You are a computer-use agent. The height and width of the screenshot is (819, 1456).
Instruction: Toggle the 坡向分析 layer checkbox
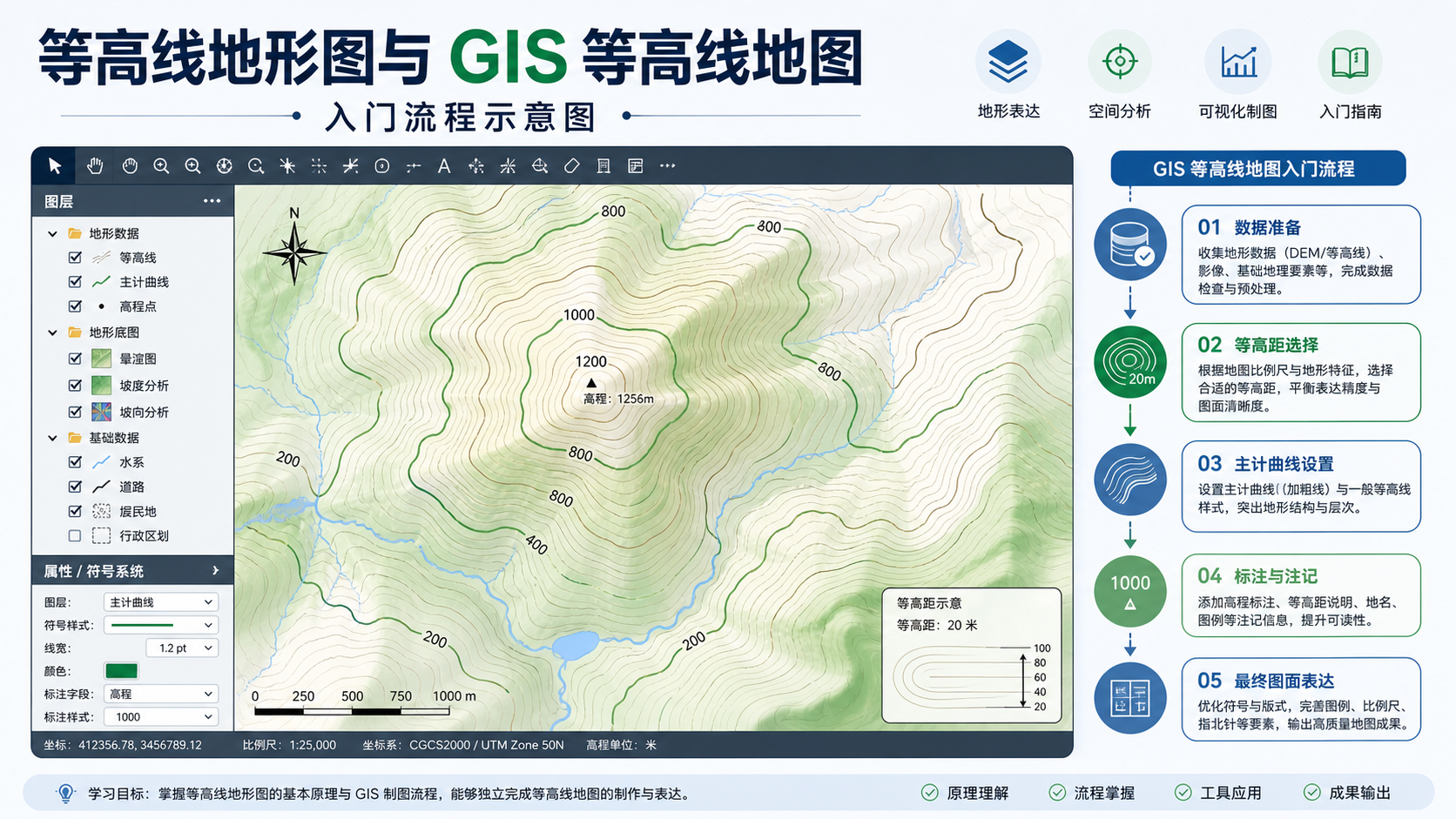pyautogui.click(x=75, y=412)
